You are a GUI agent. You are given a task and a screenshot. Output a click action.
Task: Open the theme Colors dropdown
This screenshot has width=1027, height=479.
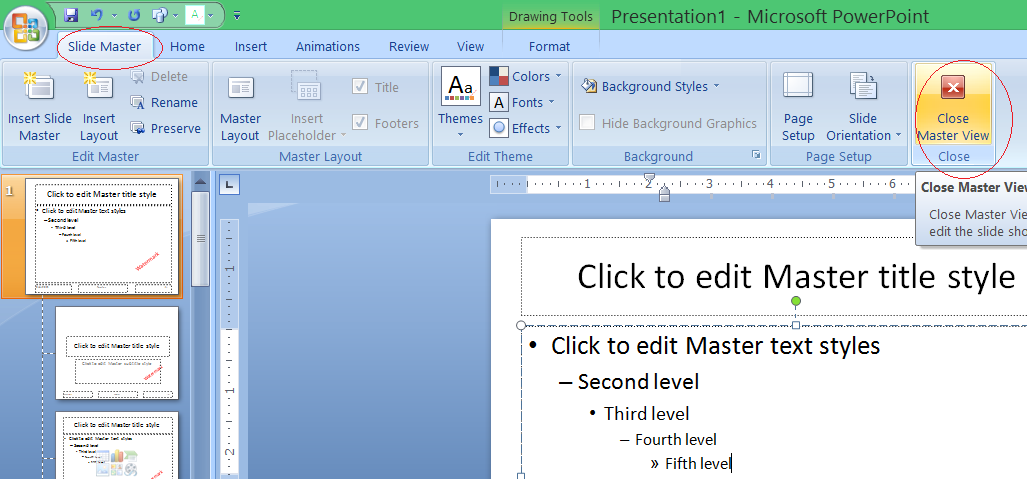pos(526,76)
